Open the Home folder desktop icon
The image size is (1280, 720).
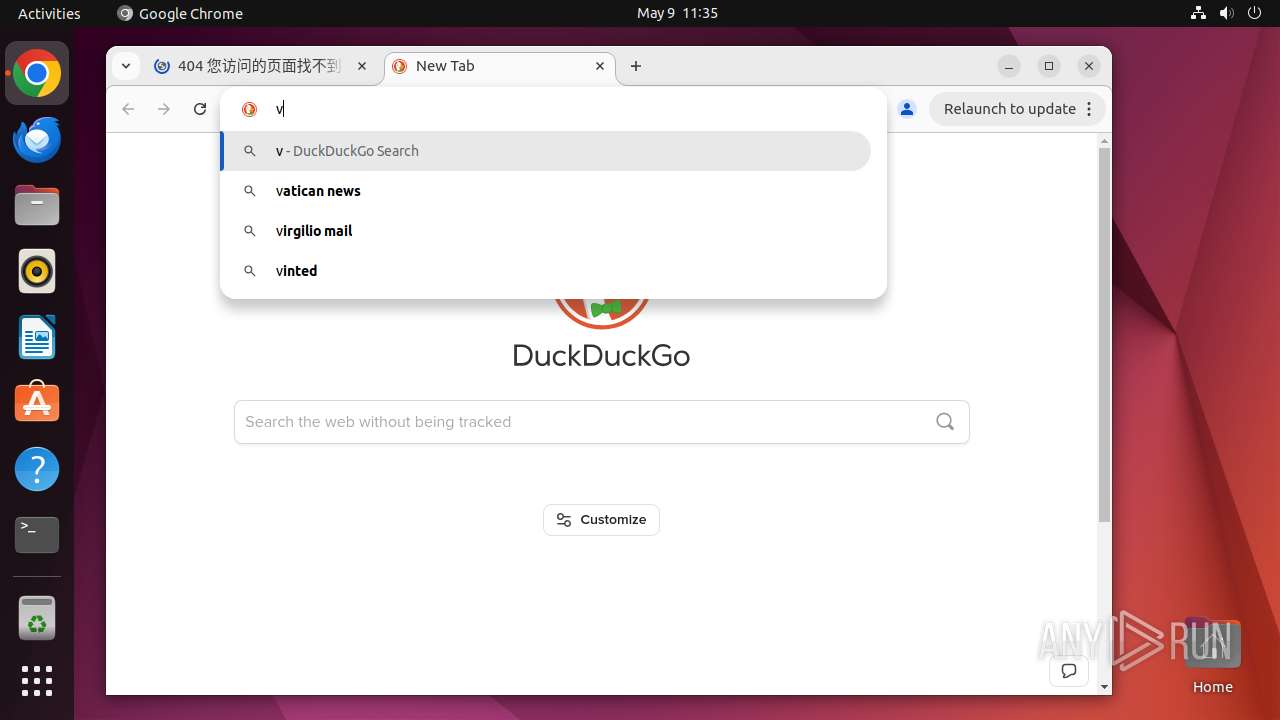(1212, 656)
